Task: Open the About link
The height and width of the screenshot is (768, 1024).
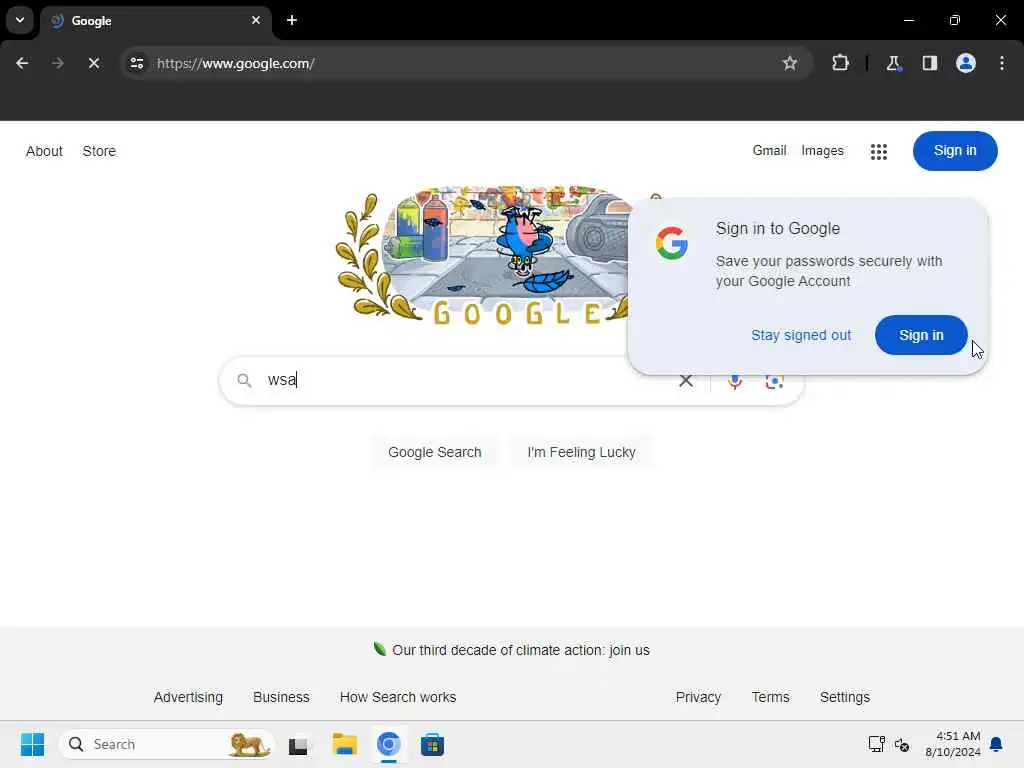Action: (44, 151)
